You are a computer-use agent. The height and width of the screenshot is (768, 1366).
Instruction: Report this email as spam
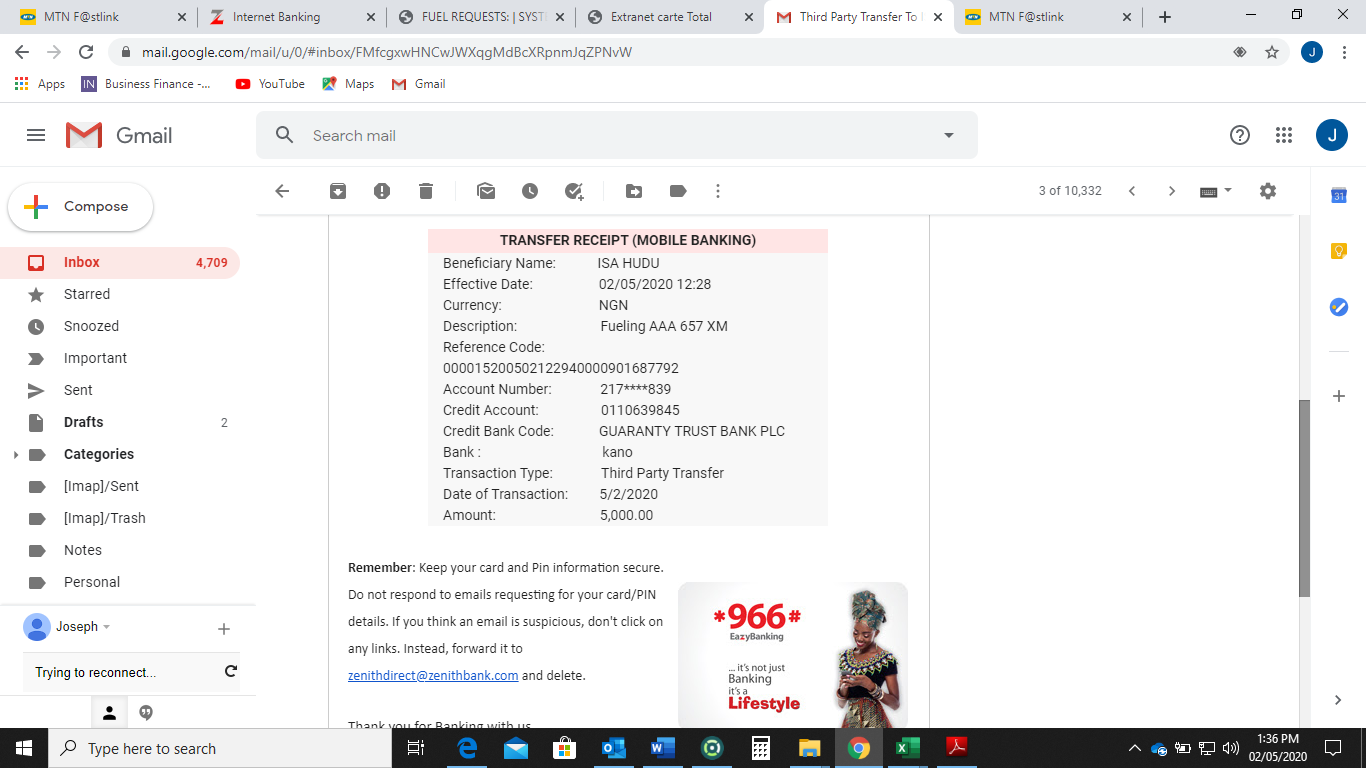click(382, 191)
